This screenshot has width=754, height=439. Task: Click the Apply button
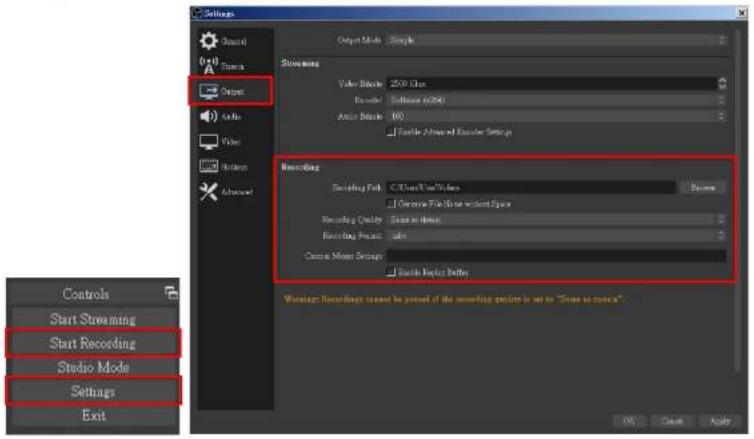(719, 421)
